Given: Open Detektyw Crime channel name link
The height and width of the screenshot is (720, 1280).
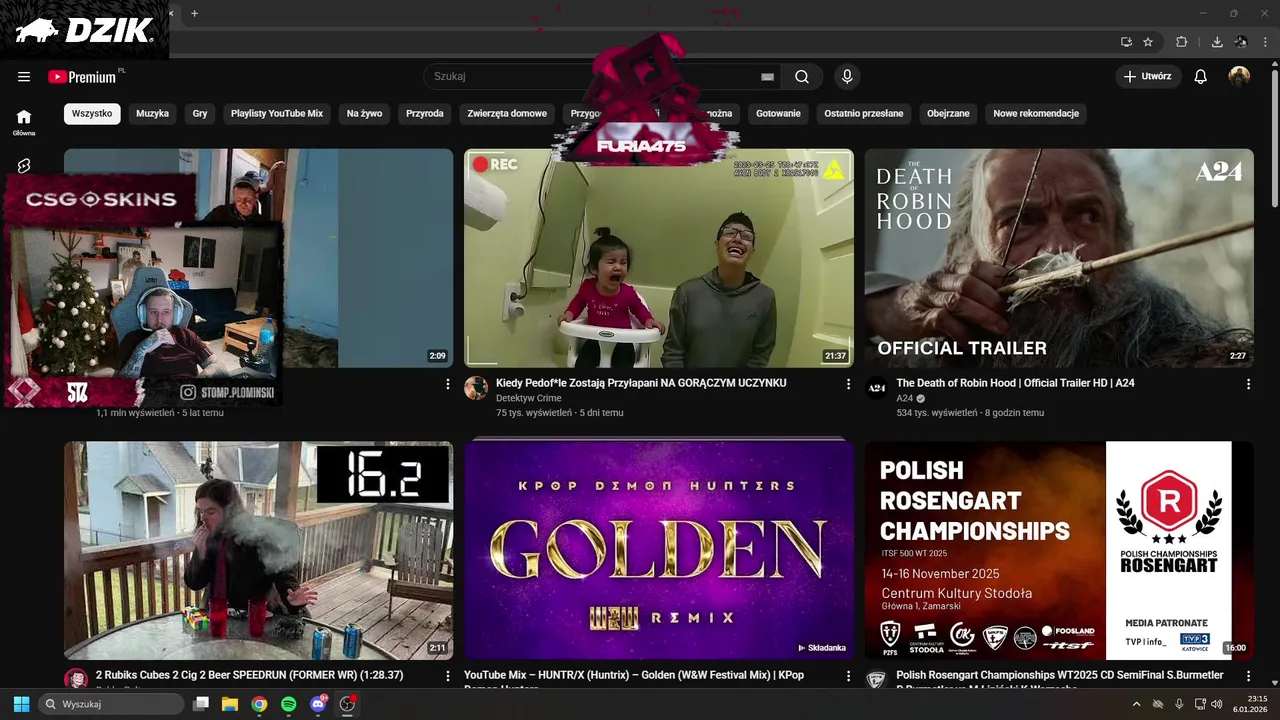Looking at the screenshot, I should pyautogui.click(x=529, y=398).
